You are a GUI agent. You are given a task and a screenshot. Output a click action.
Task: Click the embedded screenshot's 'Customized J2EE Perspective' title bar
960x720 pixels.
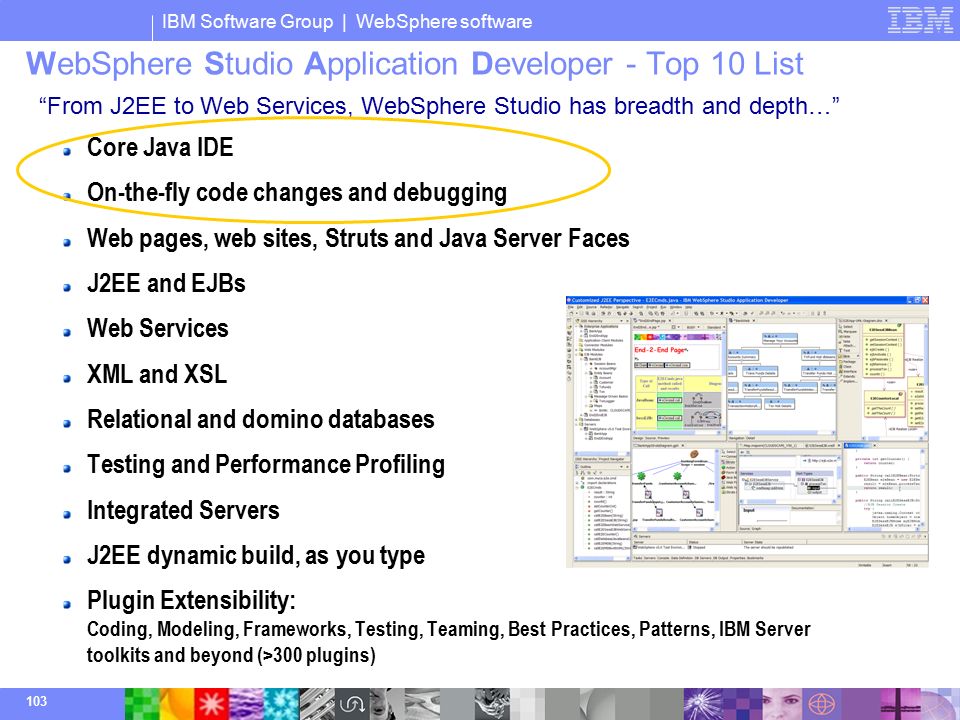coord(748,300)
